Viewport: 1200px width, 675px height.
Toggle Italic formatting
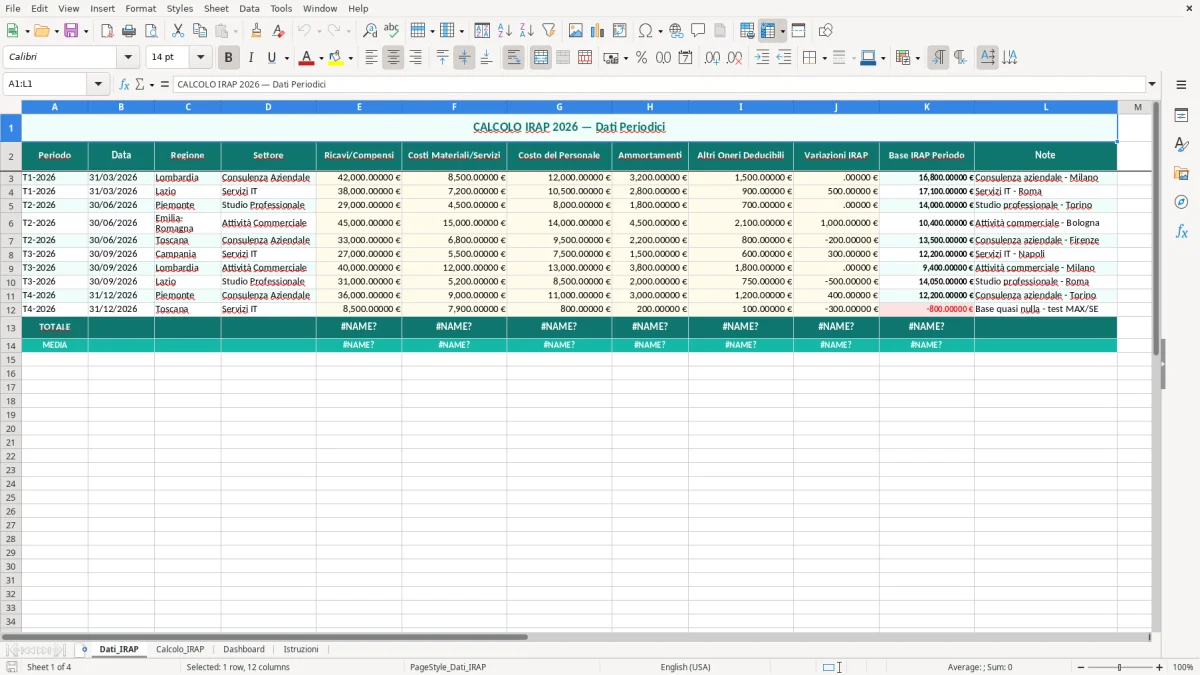251,58
